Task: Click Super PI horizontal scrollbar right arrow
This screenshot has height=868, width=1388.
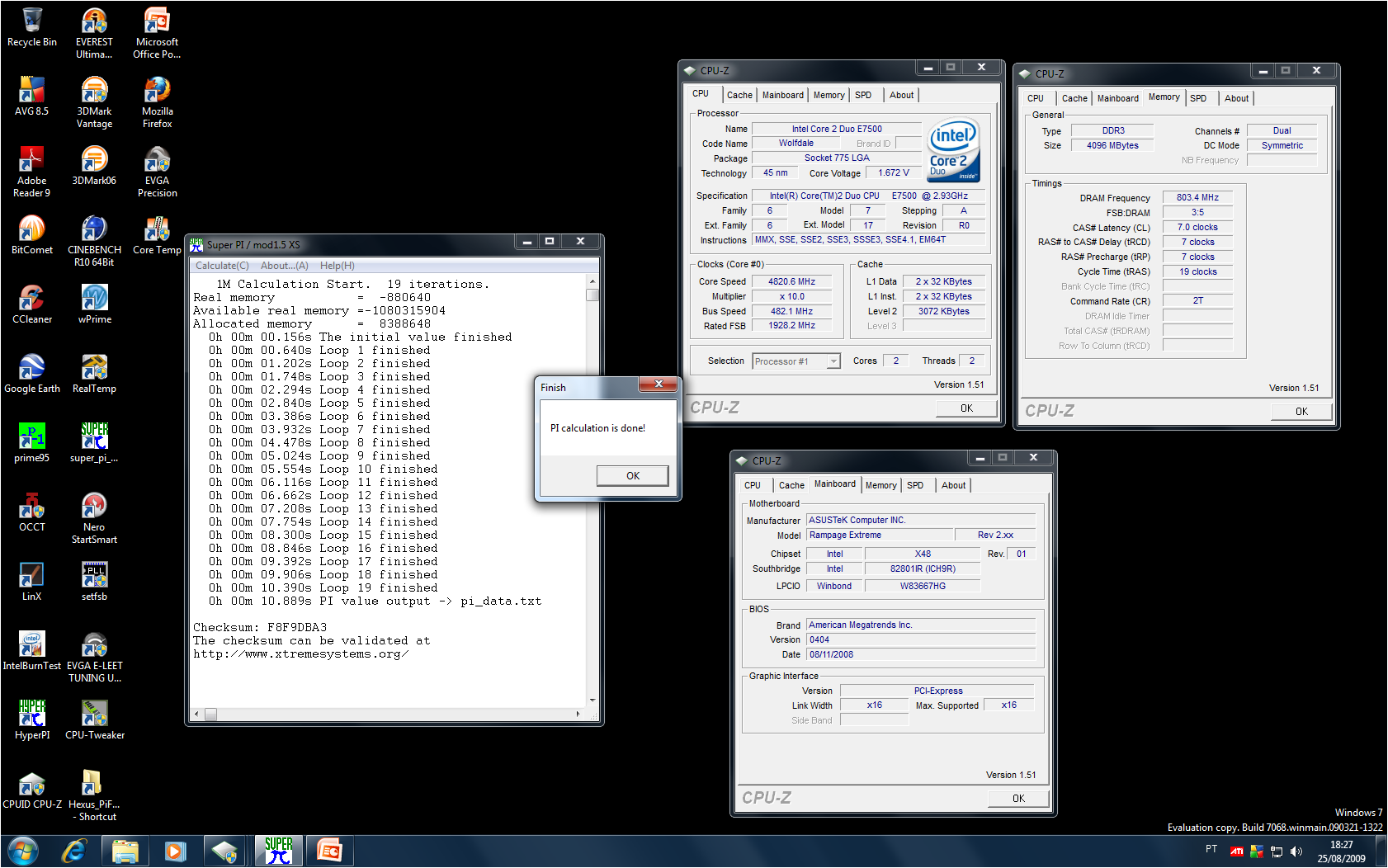Action: pos(578,714)
